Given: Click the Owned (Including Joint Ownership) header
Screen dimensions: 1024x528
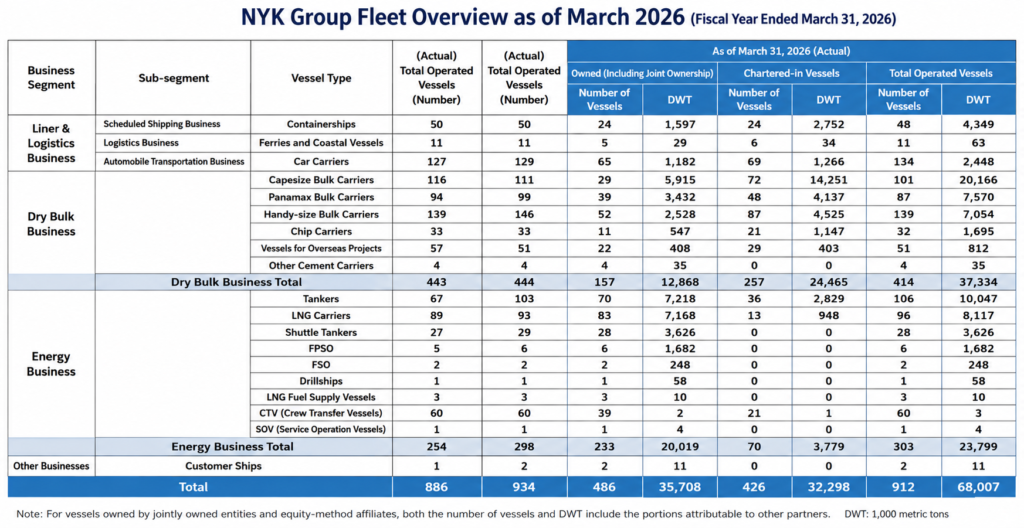Looking at the screenshot, I should 643,73.
